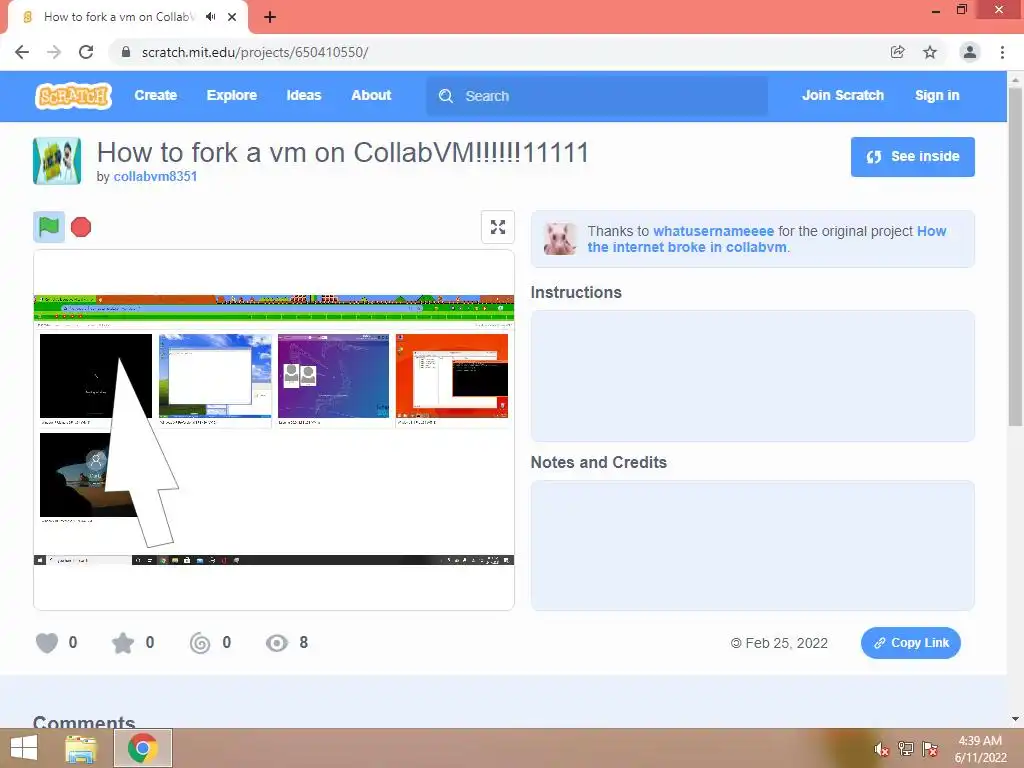Open the Explore page
The width and height of the screenshot is (1024, 768).
click(x=231, y=95)
